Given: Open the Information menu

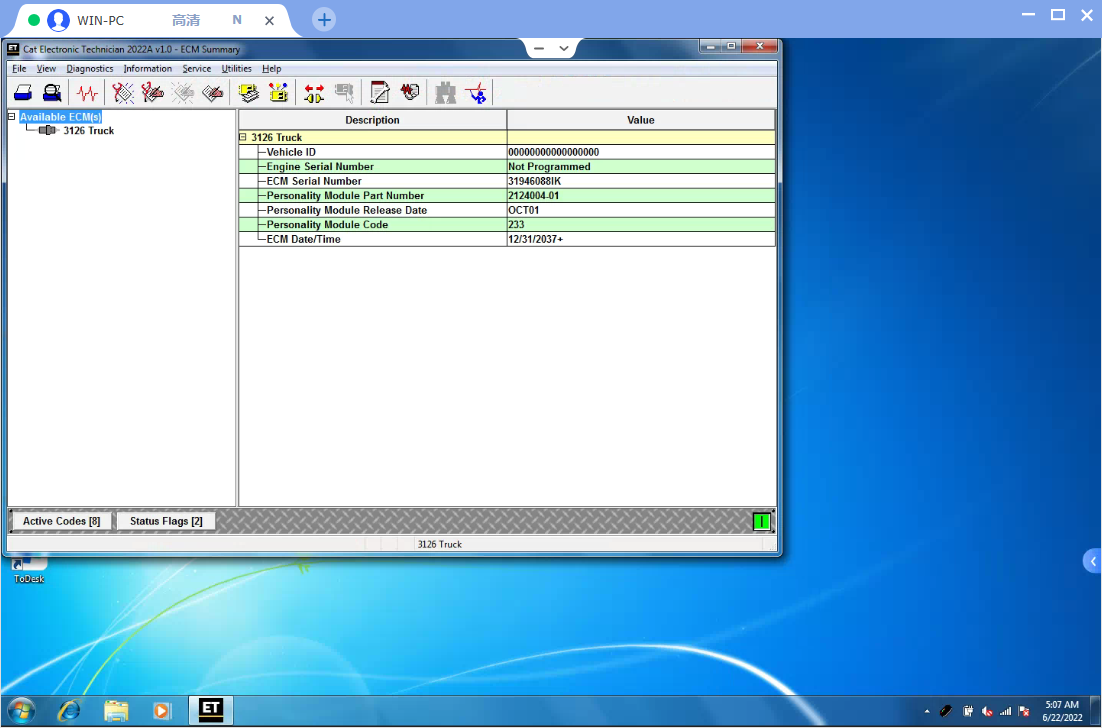Looking at the screenshot, I should point(148,68).
